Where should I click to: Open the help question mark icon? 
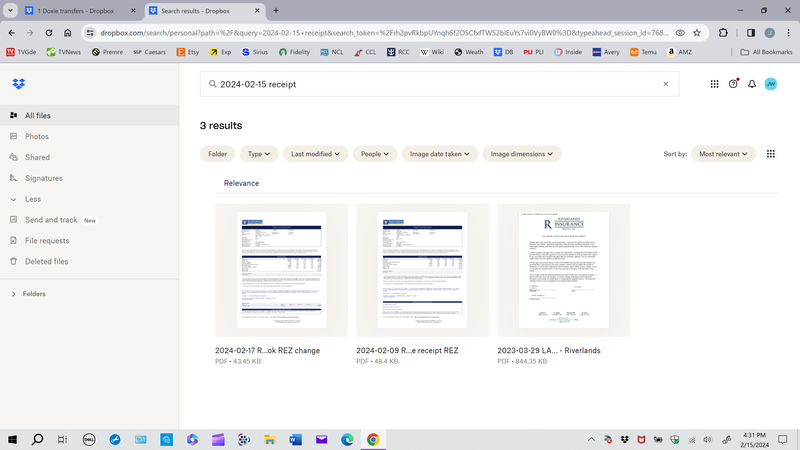[733, 84]
